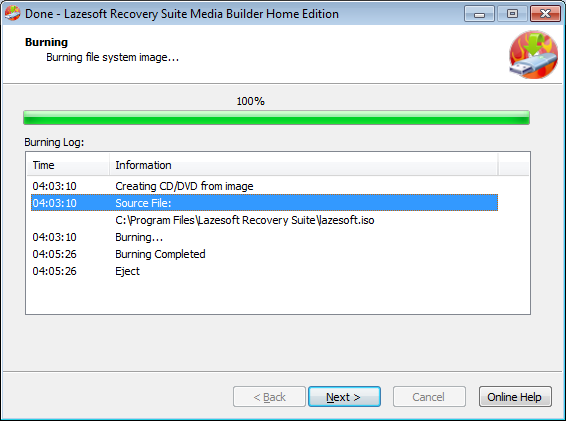Click the Information column header
Image resolution: width=566 pixels, height=421 pixels.
[x=304, y=165]
